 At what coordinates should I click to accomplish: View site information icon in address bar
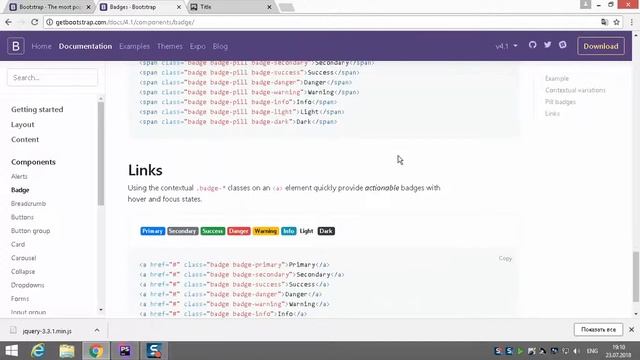[49, 22]
